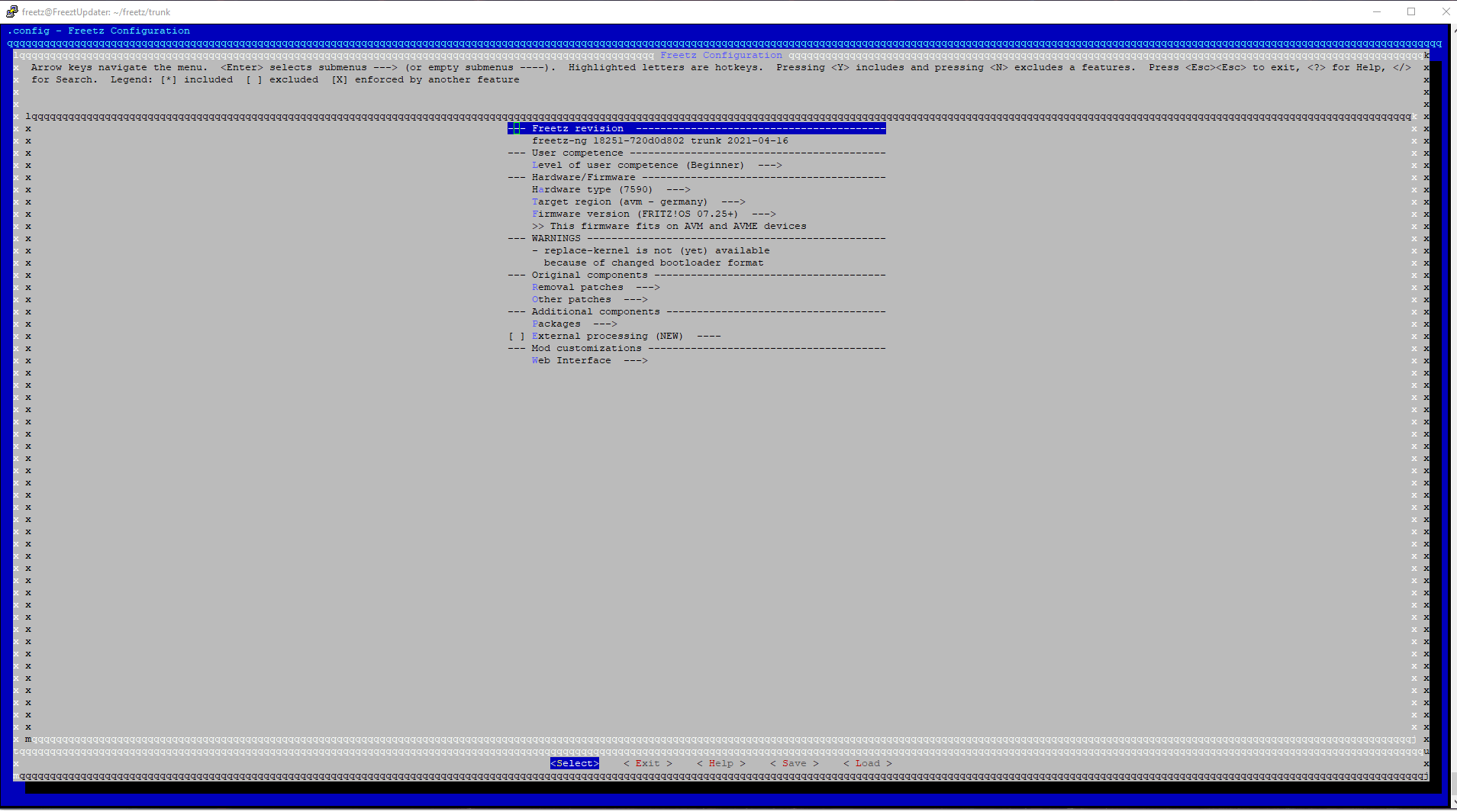Toggle External processing (NEW) checkbox
This screenshot has width=1457, height=812.
517,337
